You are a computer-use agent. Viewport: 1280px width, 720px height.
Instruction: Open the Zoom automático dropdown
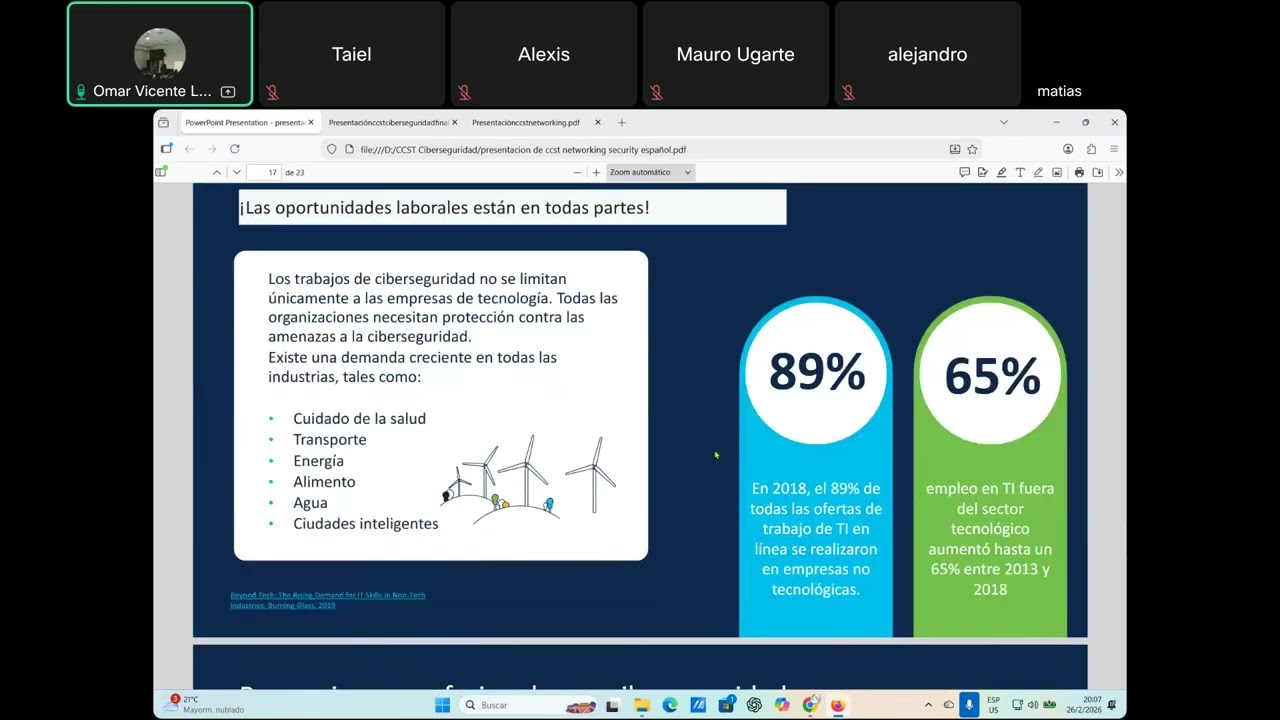point(650,172)
